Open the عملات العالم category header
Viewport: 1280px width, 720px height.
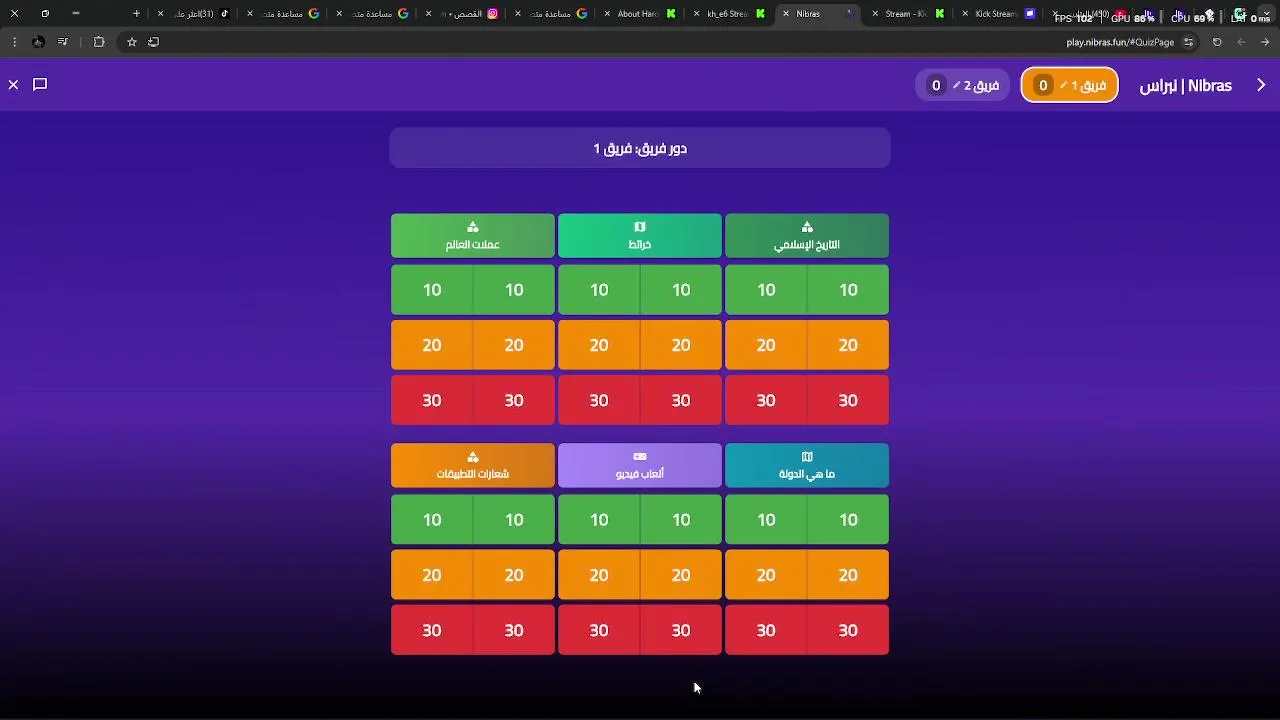tap(473, 236)
